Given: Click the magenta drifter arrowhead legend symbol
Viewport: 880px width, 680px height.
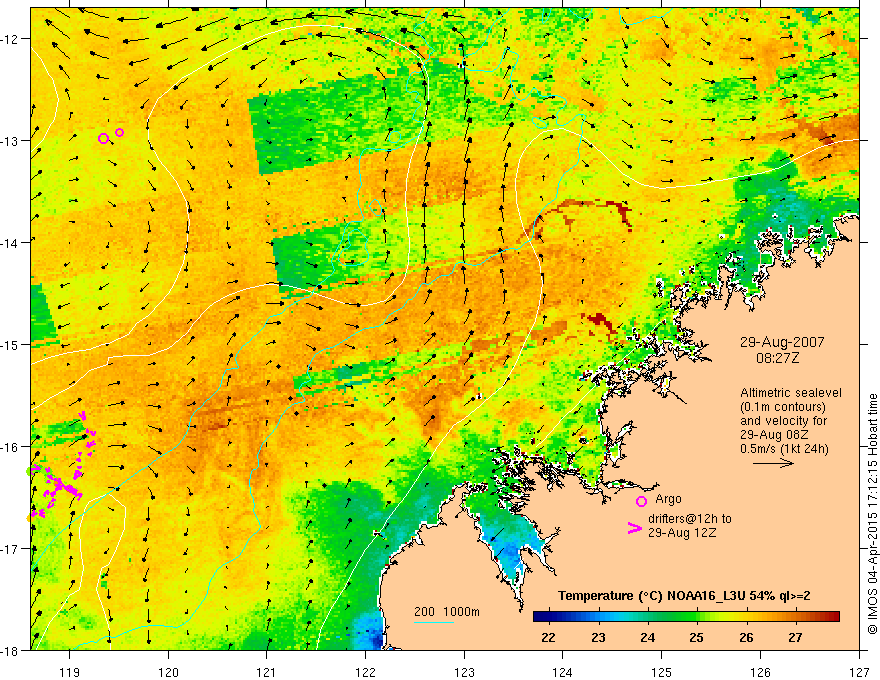Looking at the screenshot, I should 634,528.
